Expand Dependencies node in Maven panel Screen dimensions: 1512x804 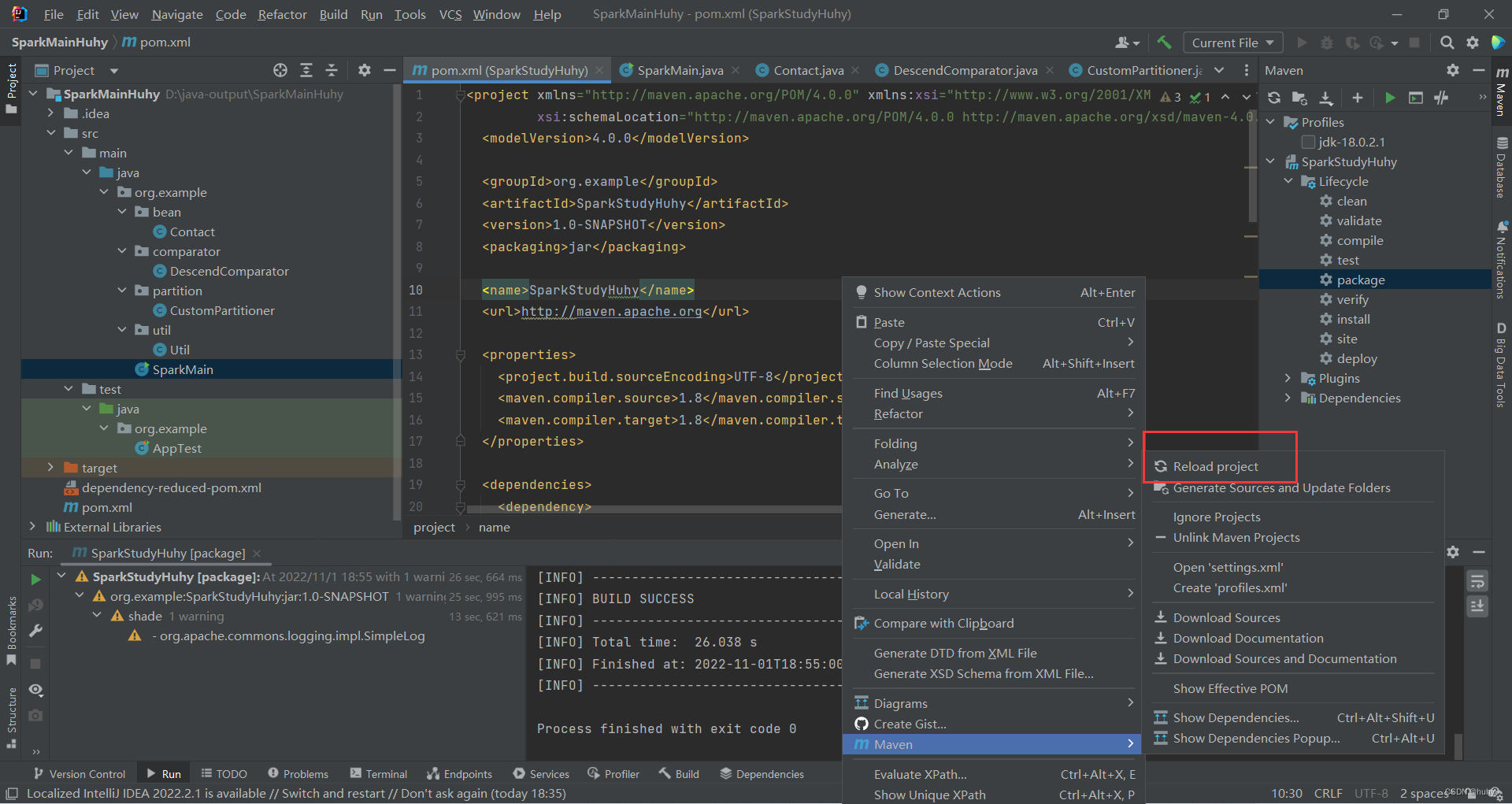tap(1288, 398)
